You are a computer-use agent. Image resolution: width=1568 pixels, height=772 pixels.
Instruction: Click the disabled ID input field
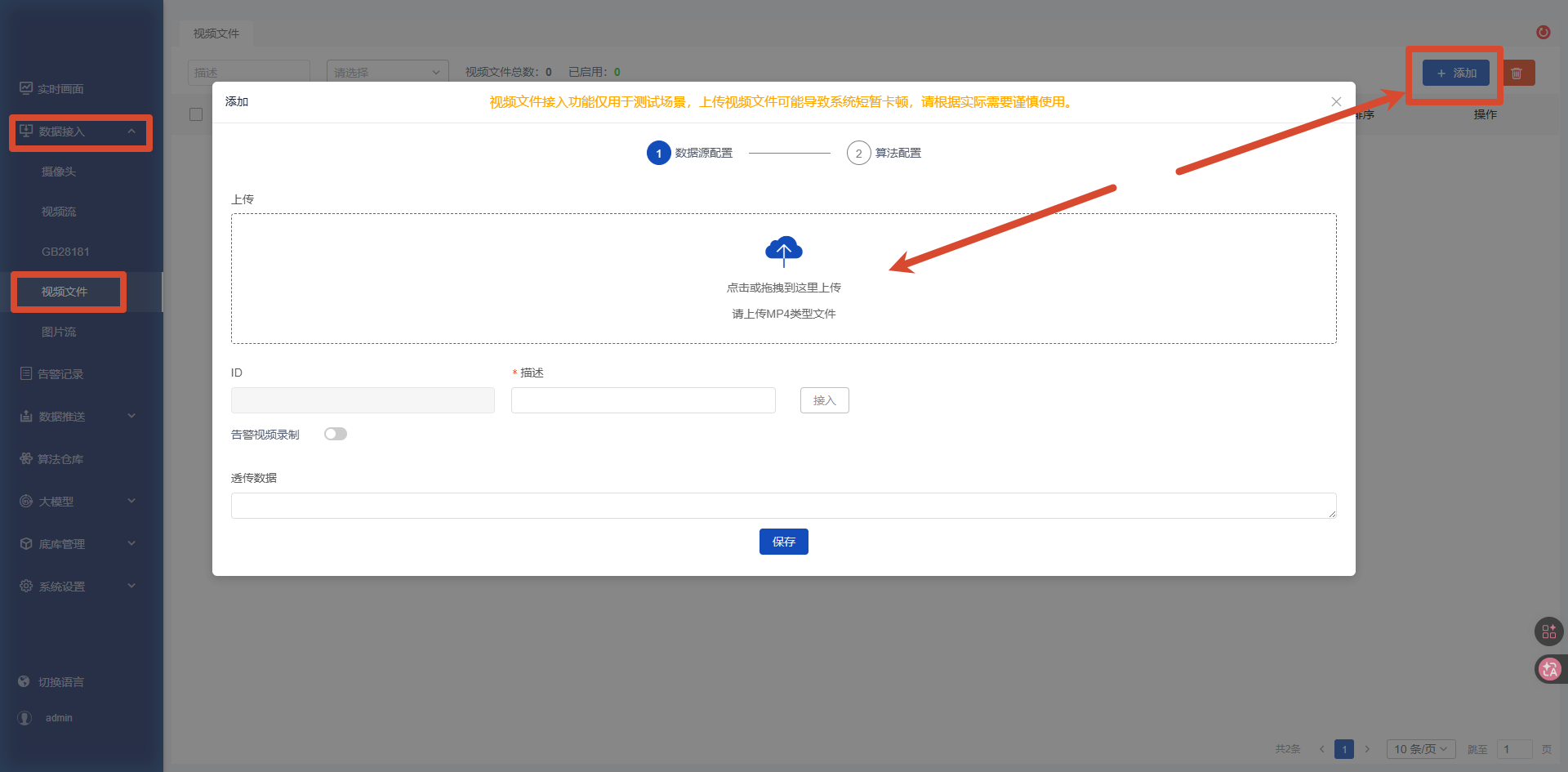[363, 400]
